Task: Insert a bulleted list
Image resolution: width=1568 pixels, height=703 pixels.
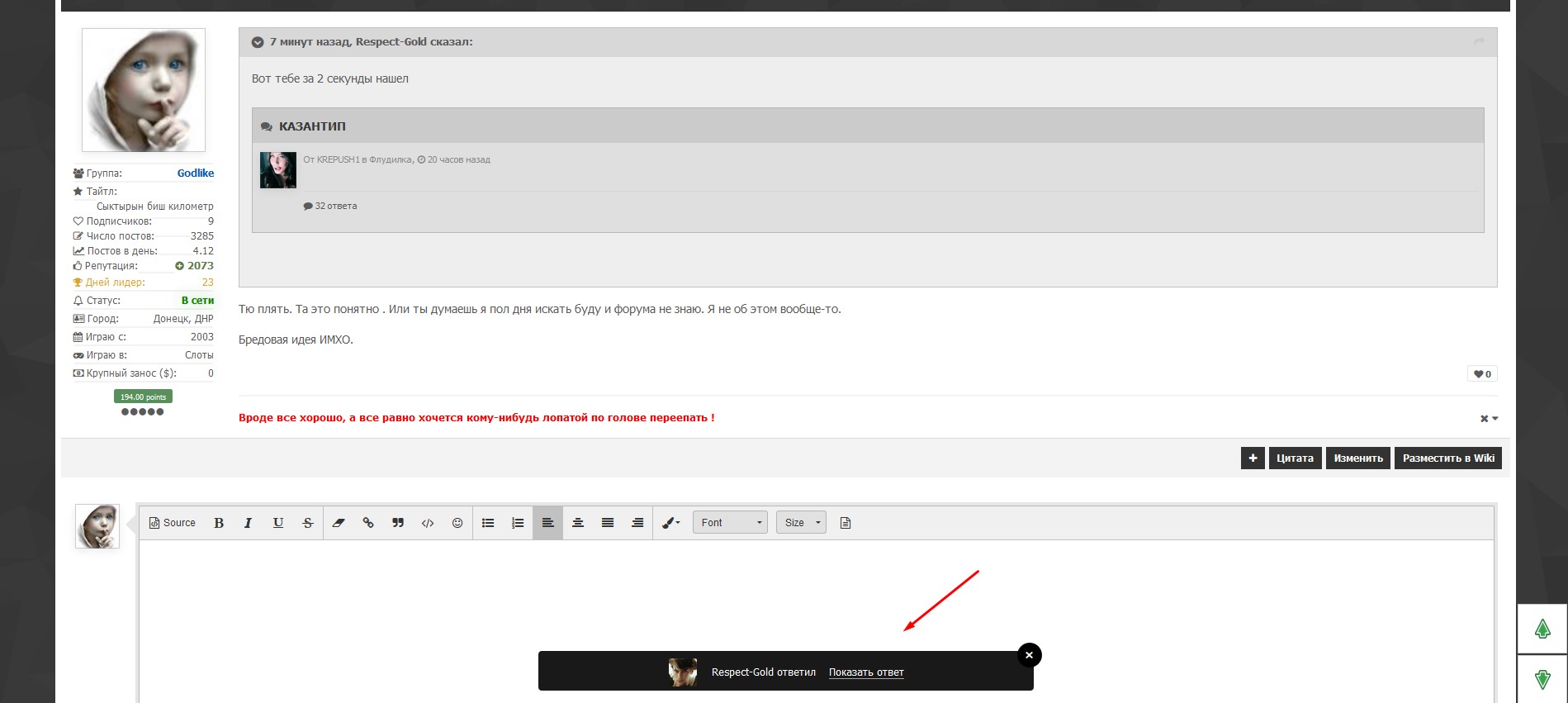Action: click(488, 523)
